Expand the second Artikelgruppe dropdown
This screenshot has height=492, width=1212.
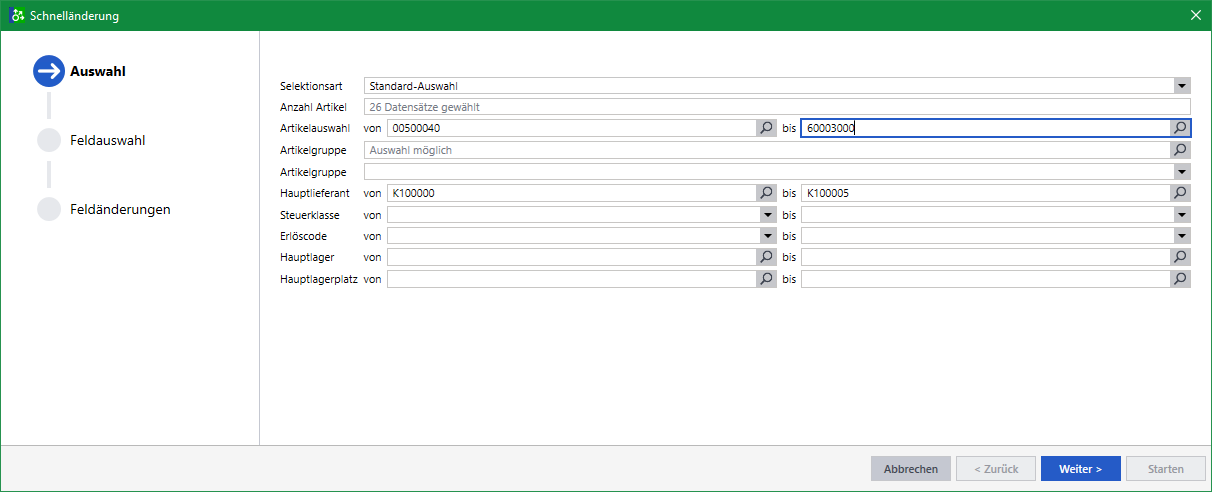coord(1182,172)
